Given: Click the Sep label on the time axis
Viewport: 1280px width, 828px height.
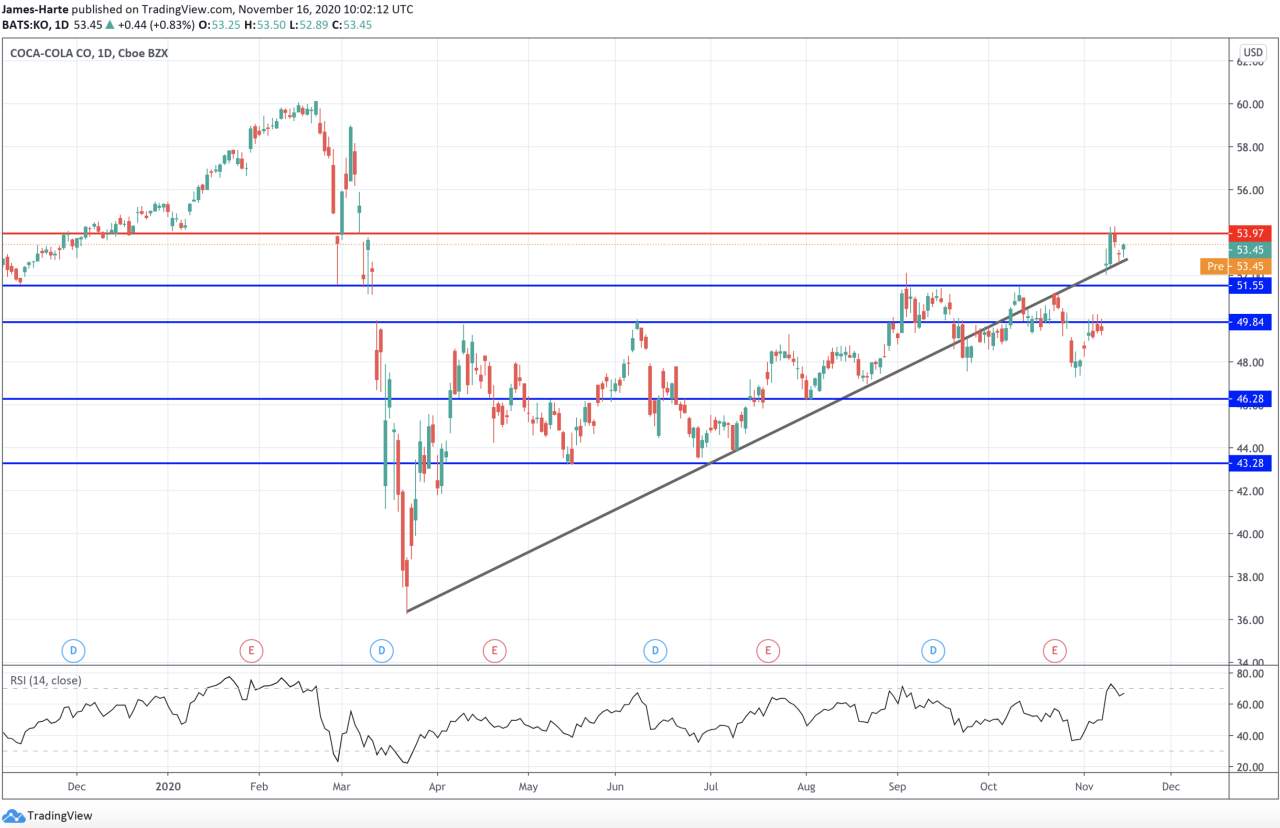Looking at the screenshot, I should (x=897, y=787).
